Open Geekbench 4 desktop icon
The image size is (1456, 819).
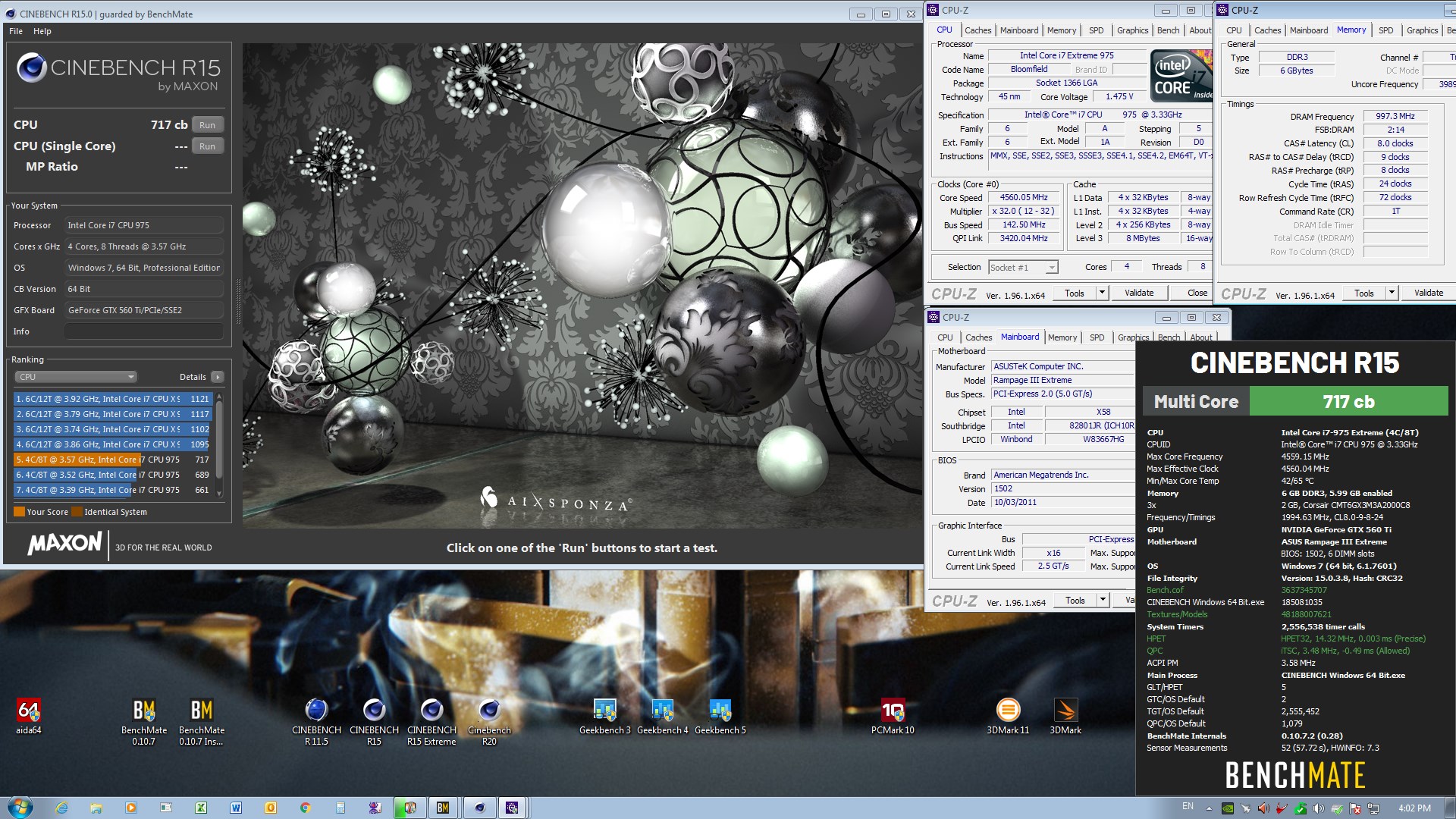pyautogui.click(x=662, y=716)
